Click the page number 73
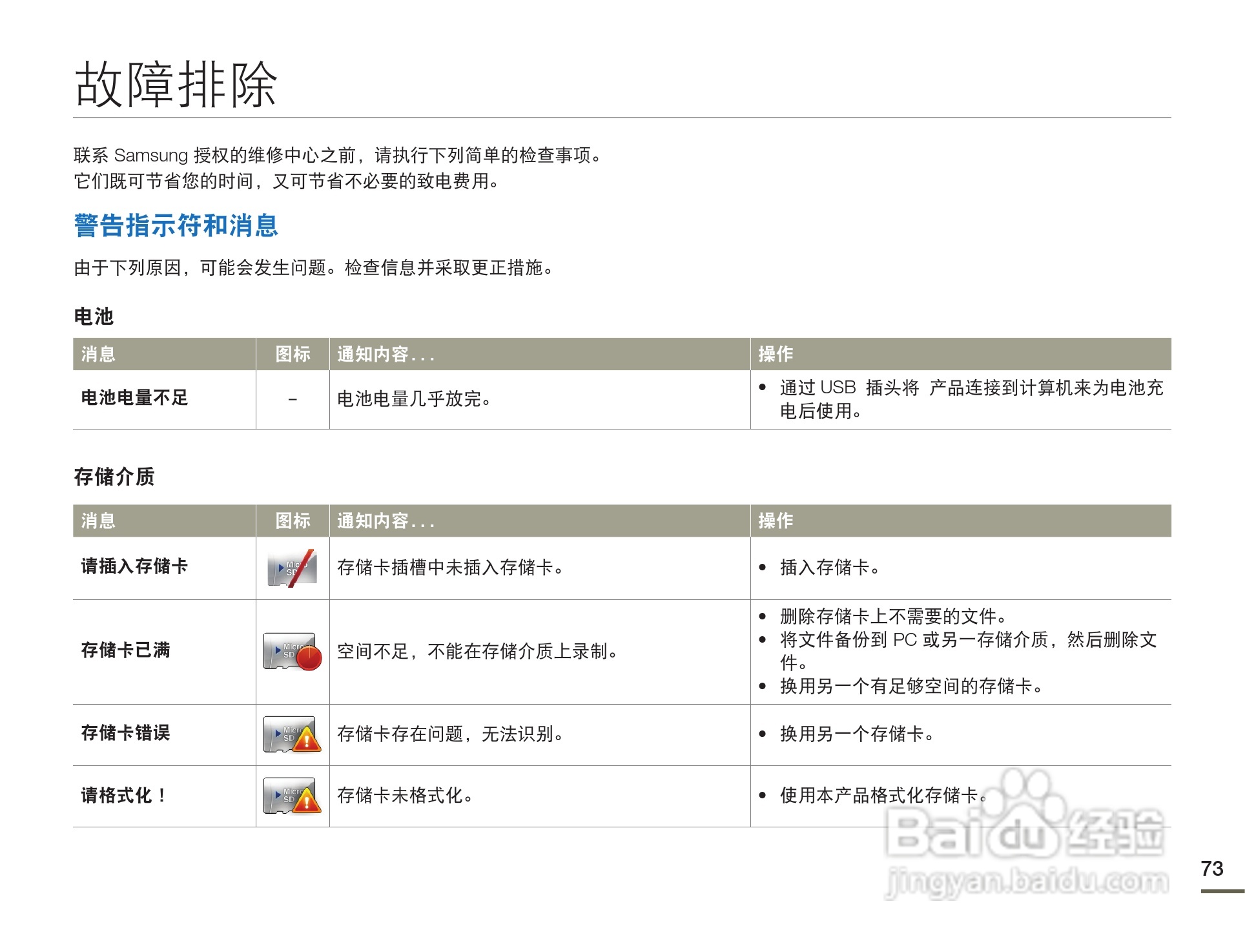Screen dimensions: 1245x952 (1212, 869)
